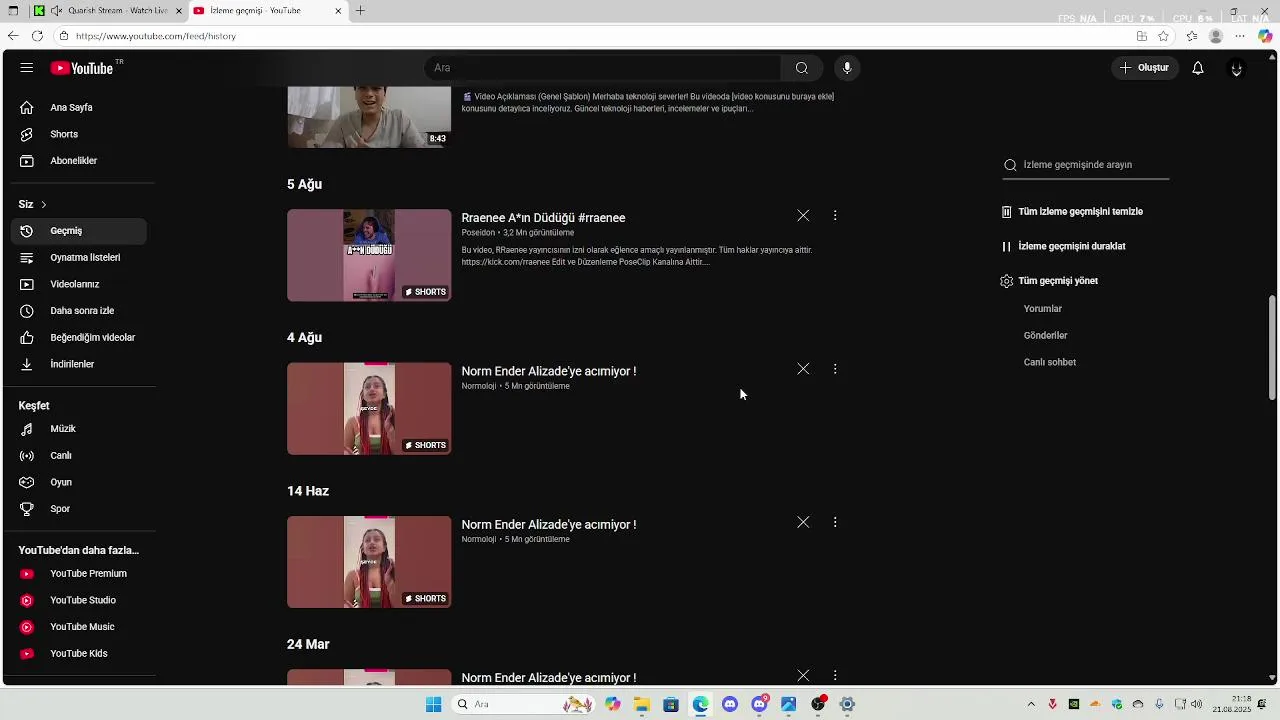Open Oynatma listeleri in sidebar
Image resolution: width=1280 pixels, height=720 pixels.
(x=79, y=258)
